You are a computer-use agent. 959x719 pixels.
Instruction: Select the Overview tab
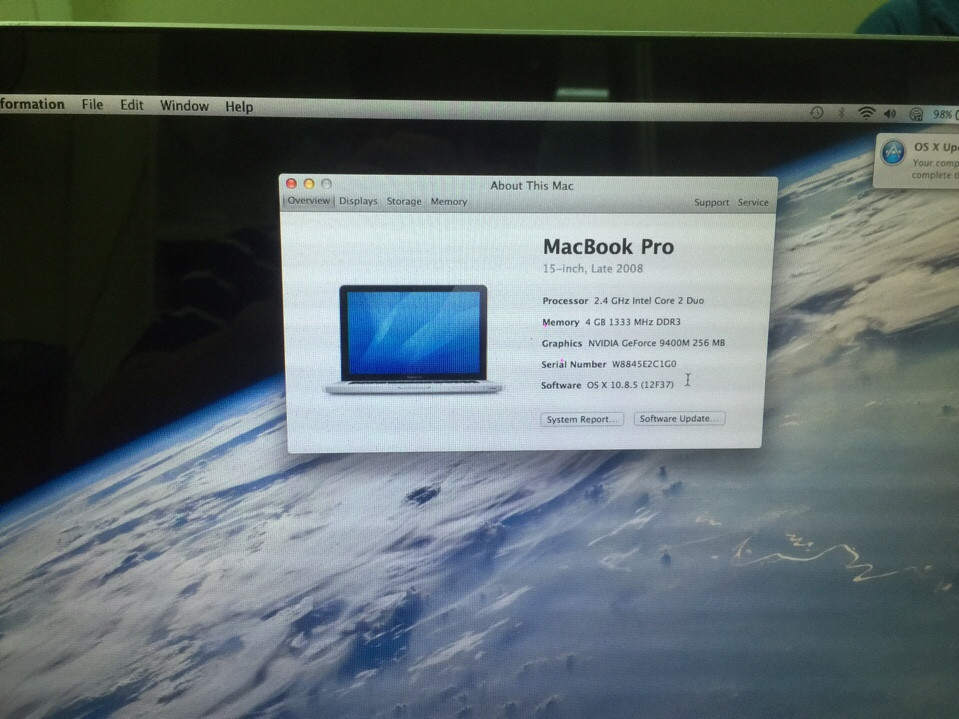pos(308,201)
